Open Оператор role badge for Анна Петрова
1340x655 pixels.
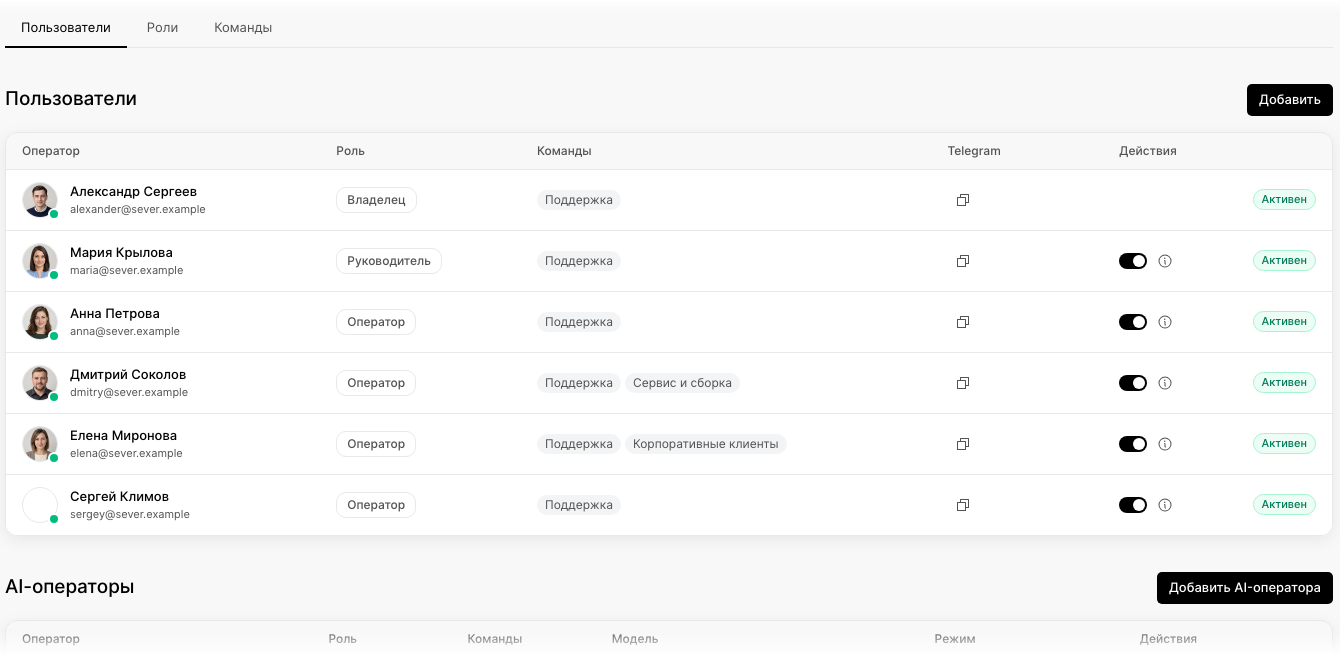coord(376,322)
